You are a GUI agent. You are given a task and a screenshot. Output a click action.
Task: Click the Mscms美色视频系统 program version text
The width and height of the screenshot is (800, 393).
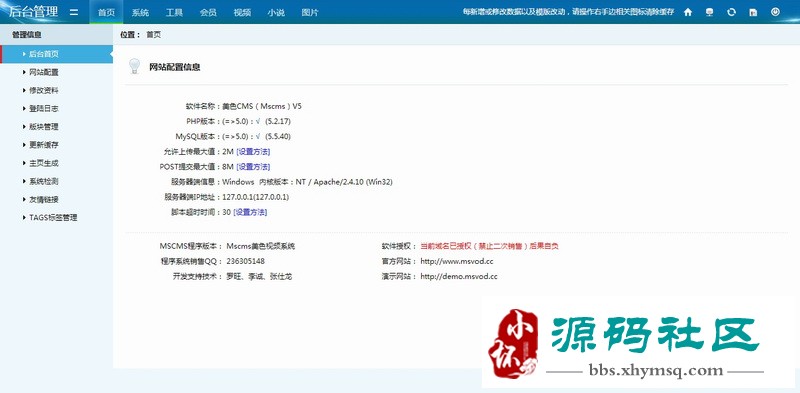coord(261,246)
